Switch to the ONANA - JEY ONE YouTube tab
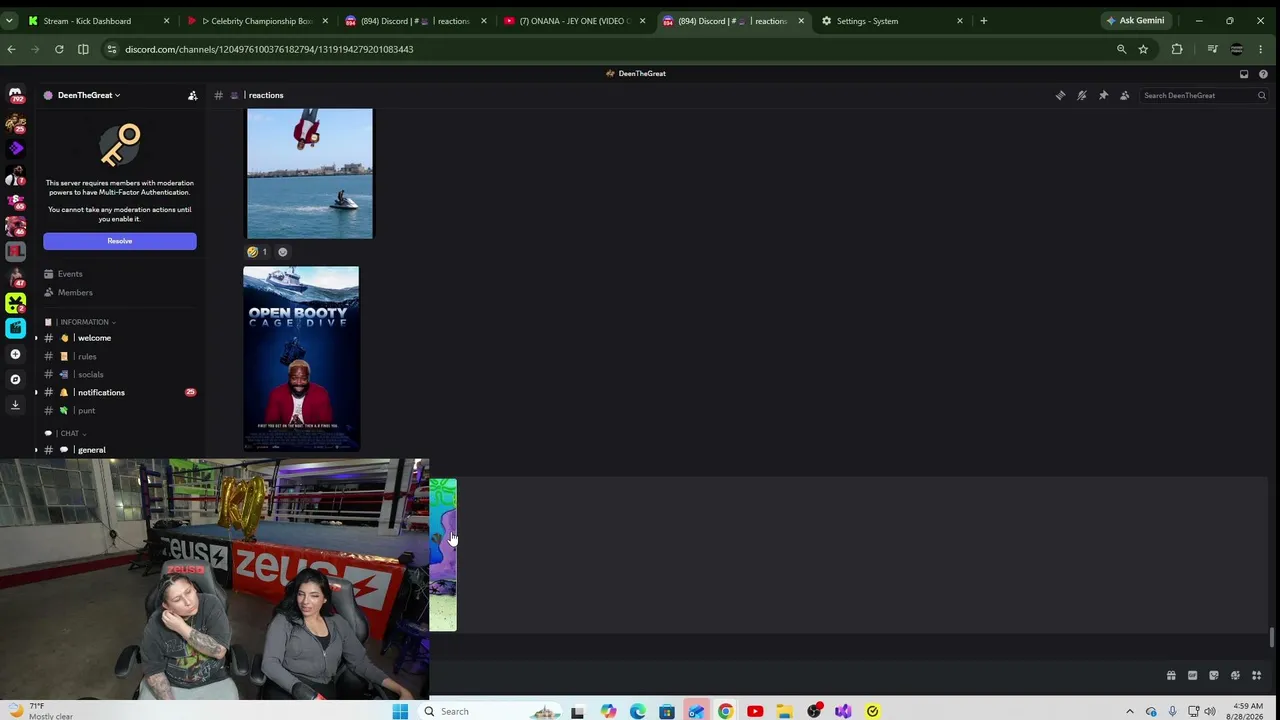Viewport: 1280px width, 720px height. [x=572, y=21]
